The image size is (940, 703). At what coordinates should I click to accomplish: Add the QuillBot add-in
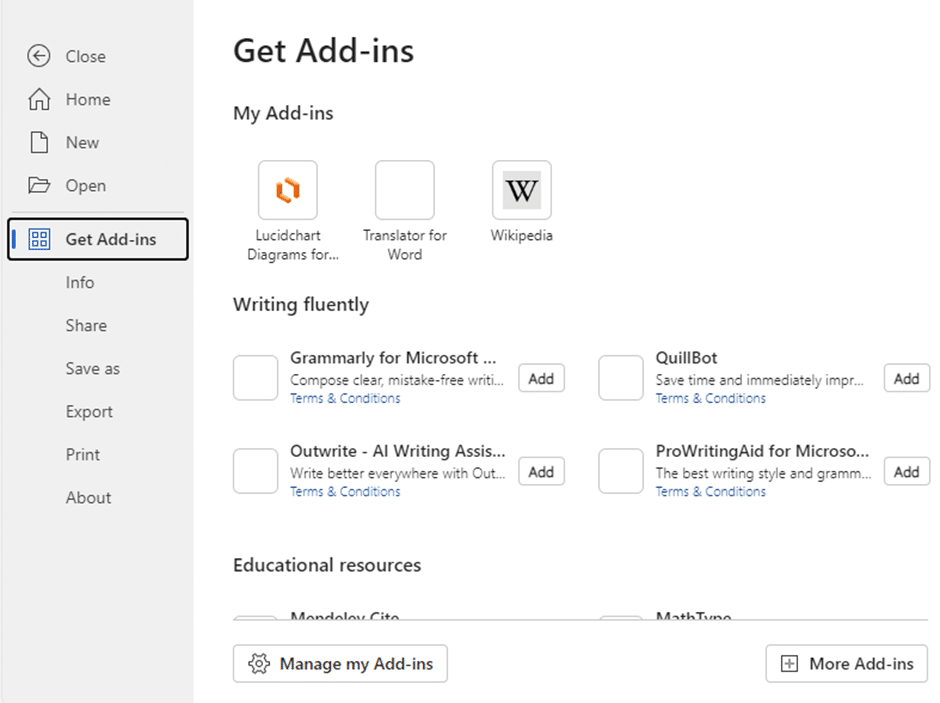coord(905,378)
